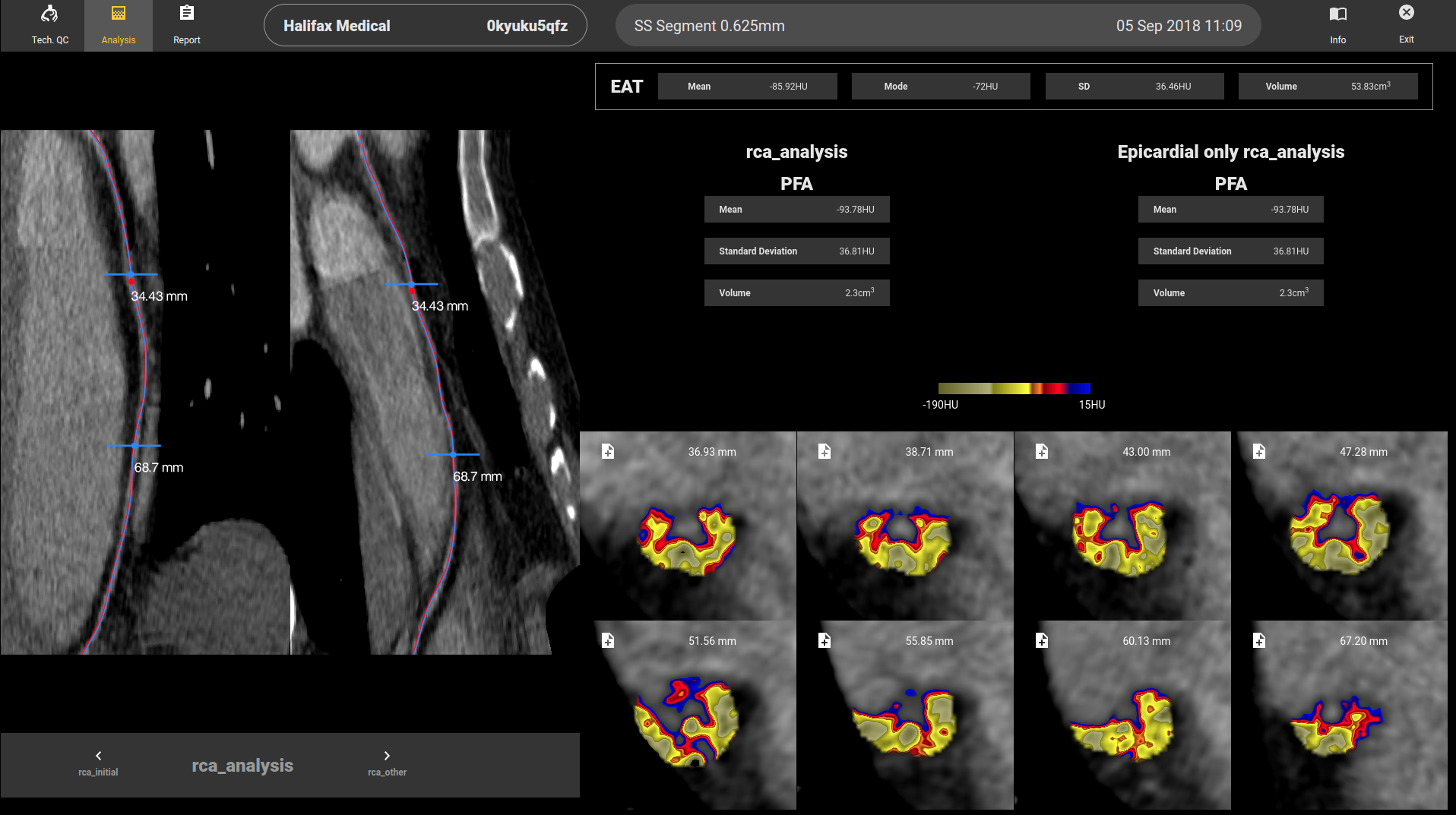Viewport: 1456px width, 815px height.
Task: Add the 38.71 mm slice to report
Action: pyautogui.click(x=825, y=452)
